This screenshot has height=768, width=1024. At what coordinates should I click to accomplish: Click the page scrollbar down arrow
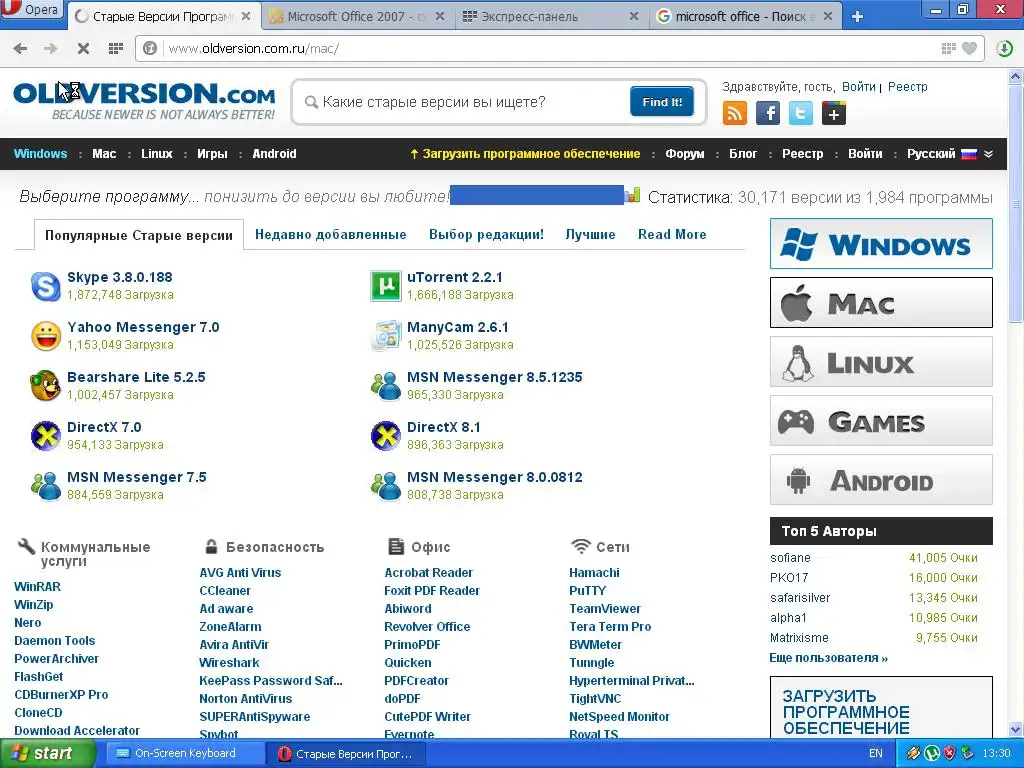coord(1016,729)
